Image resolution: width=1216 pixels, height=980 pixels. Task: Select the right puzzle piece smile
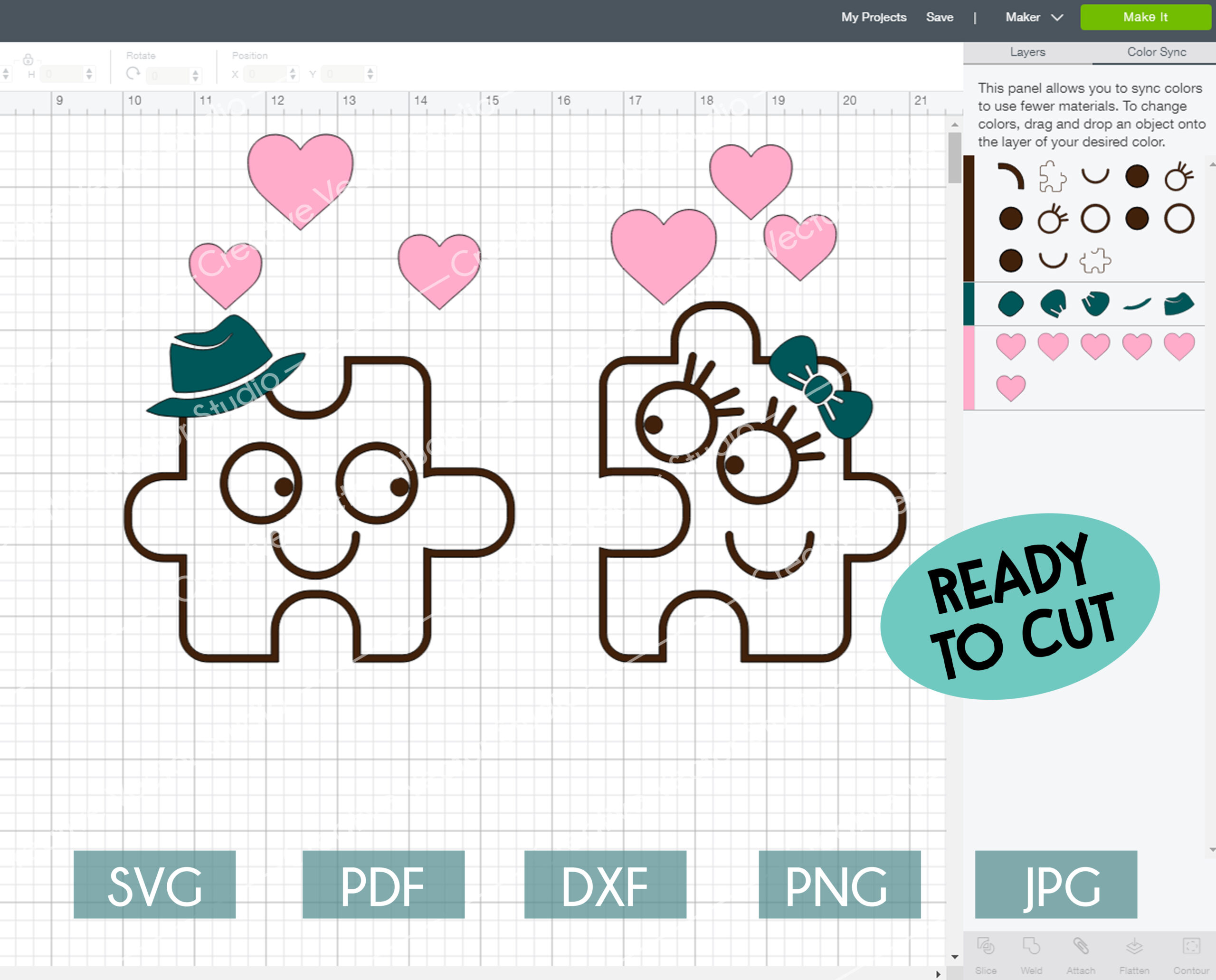[769, 555]
